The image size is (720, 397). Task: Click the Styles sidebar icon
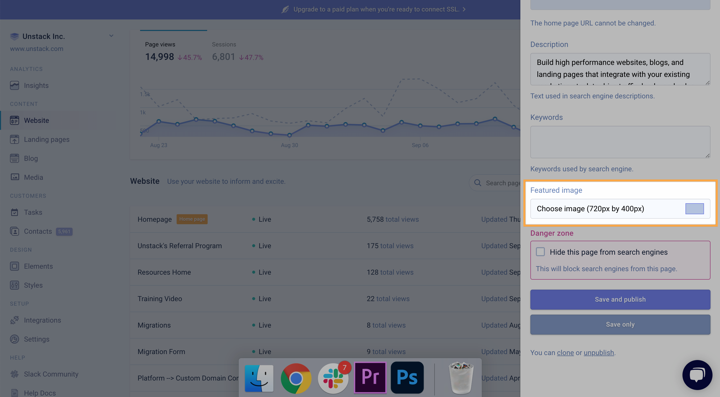[x=15, y=285]
